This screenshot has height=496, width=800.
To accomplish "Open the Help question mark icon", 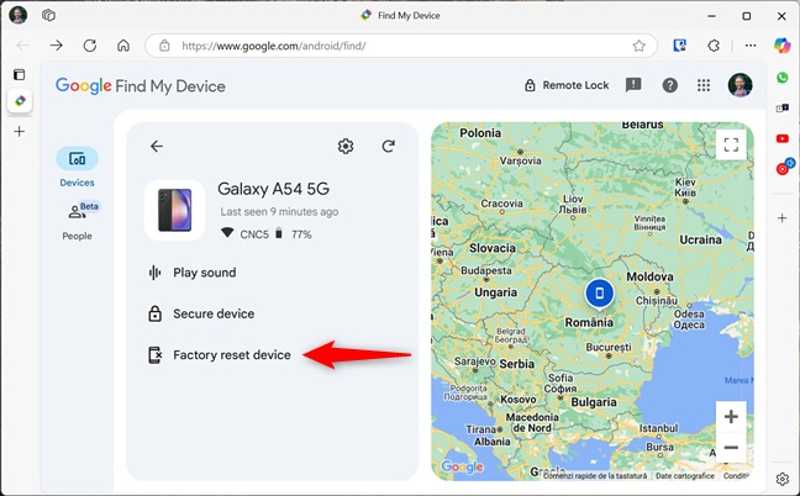I will pos(670,85).
